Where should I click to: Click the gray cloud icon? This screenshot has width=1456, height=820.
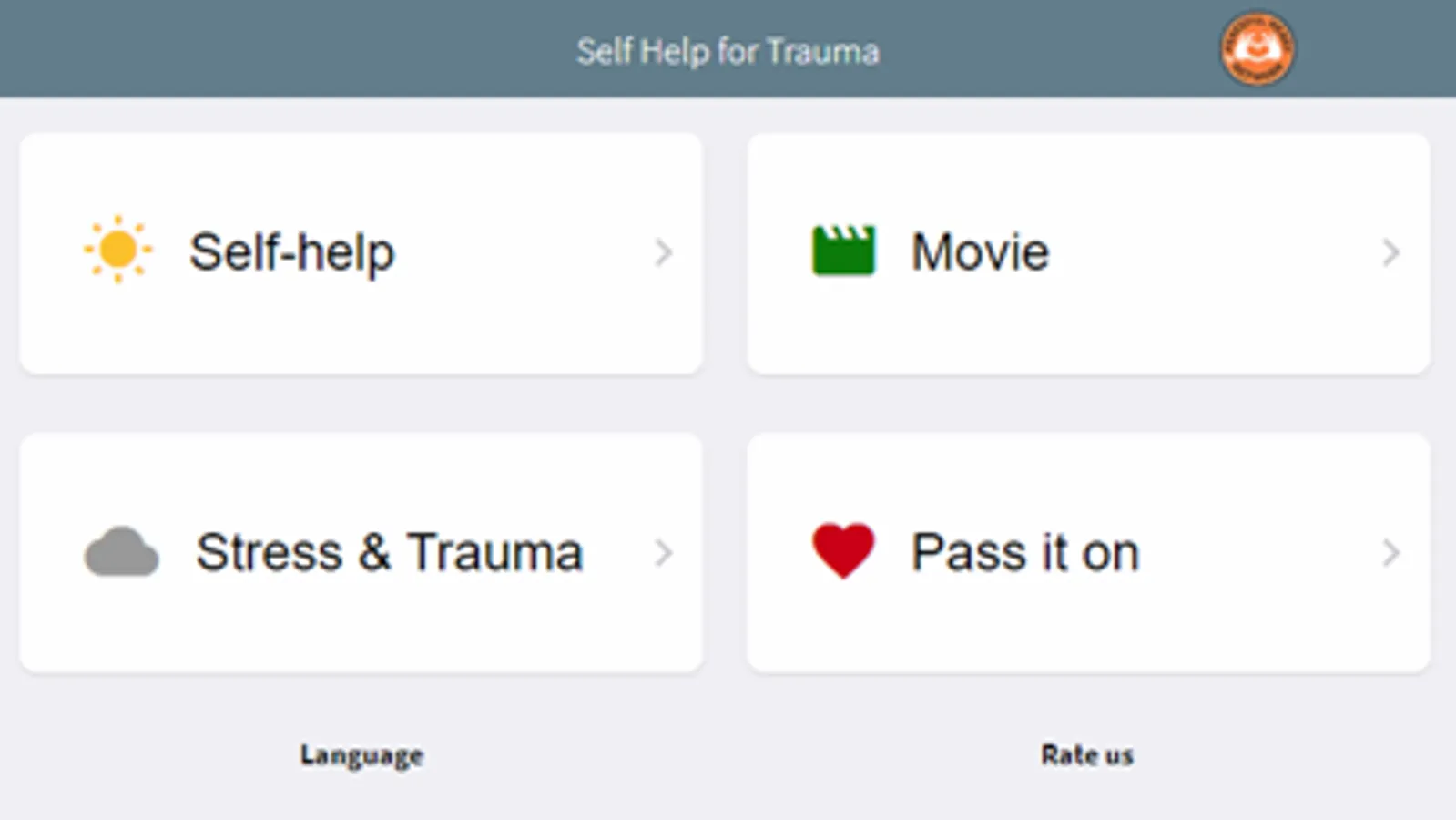pyautogui.click(x=121, y=552)
